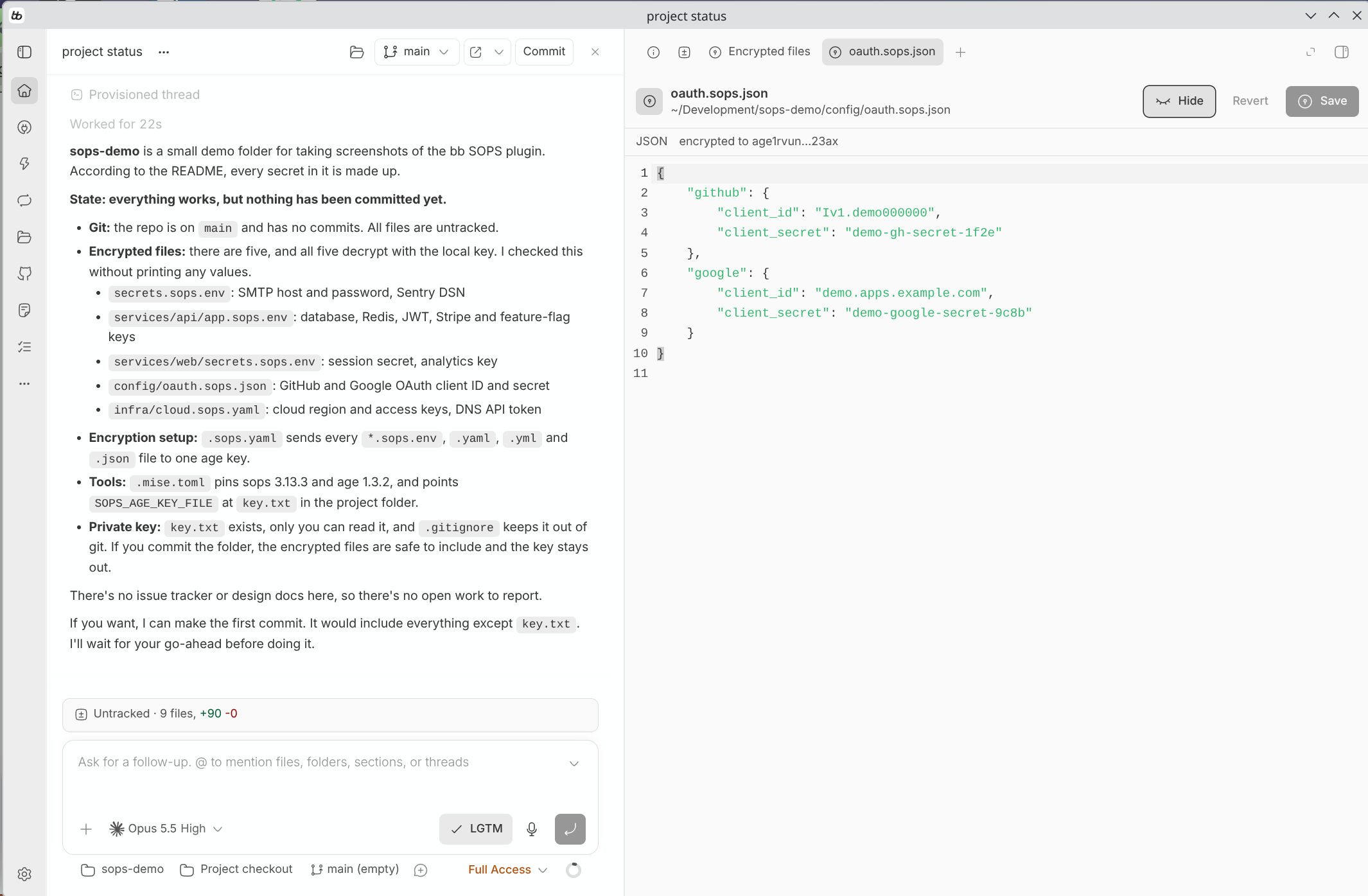1368x896 pixels.
Task: Click Revert for oauth.sops.json
Action: (1250, 101)
